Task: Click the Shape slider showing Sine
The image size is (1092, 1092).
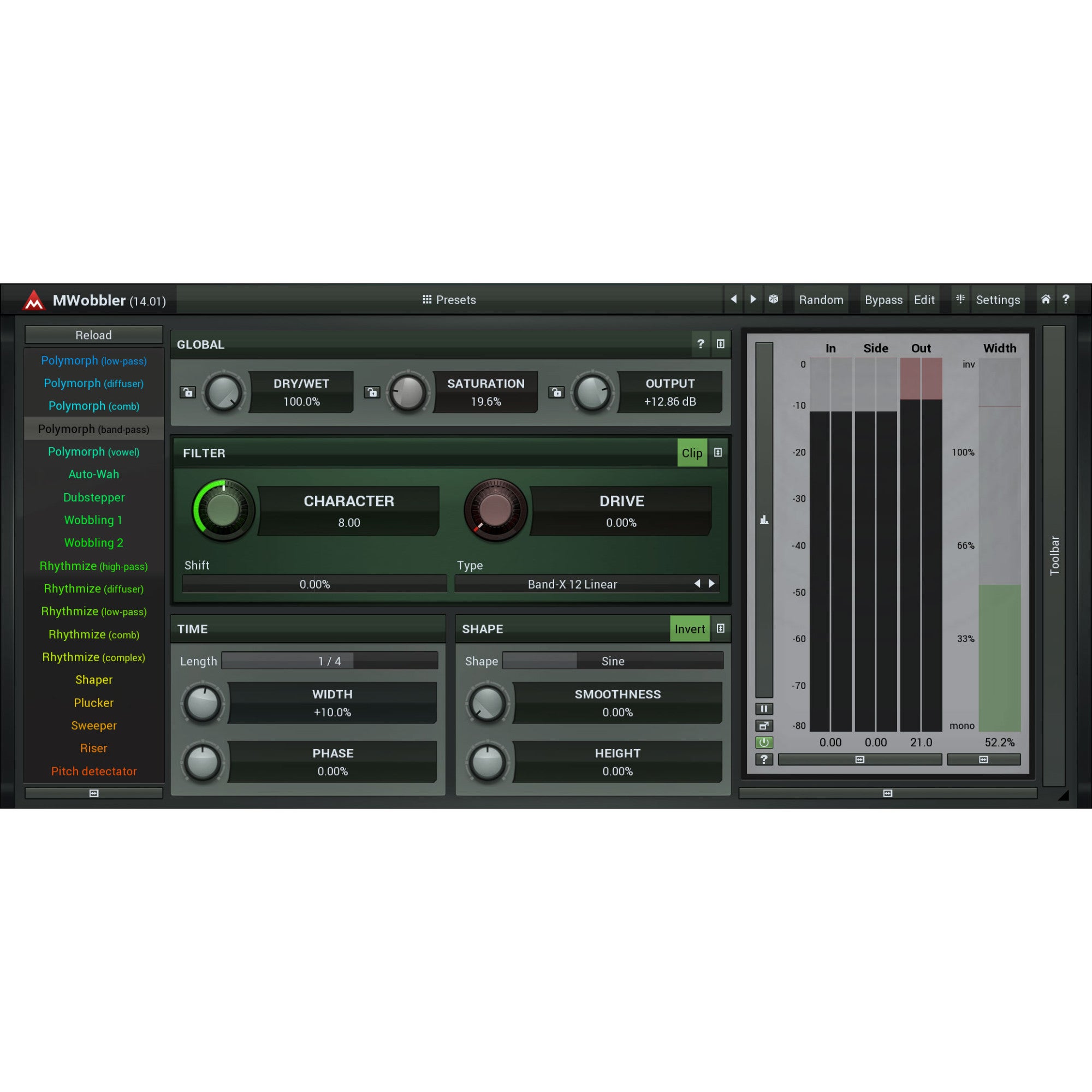Action: (x=613, y=661)
